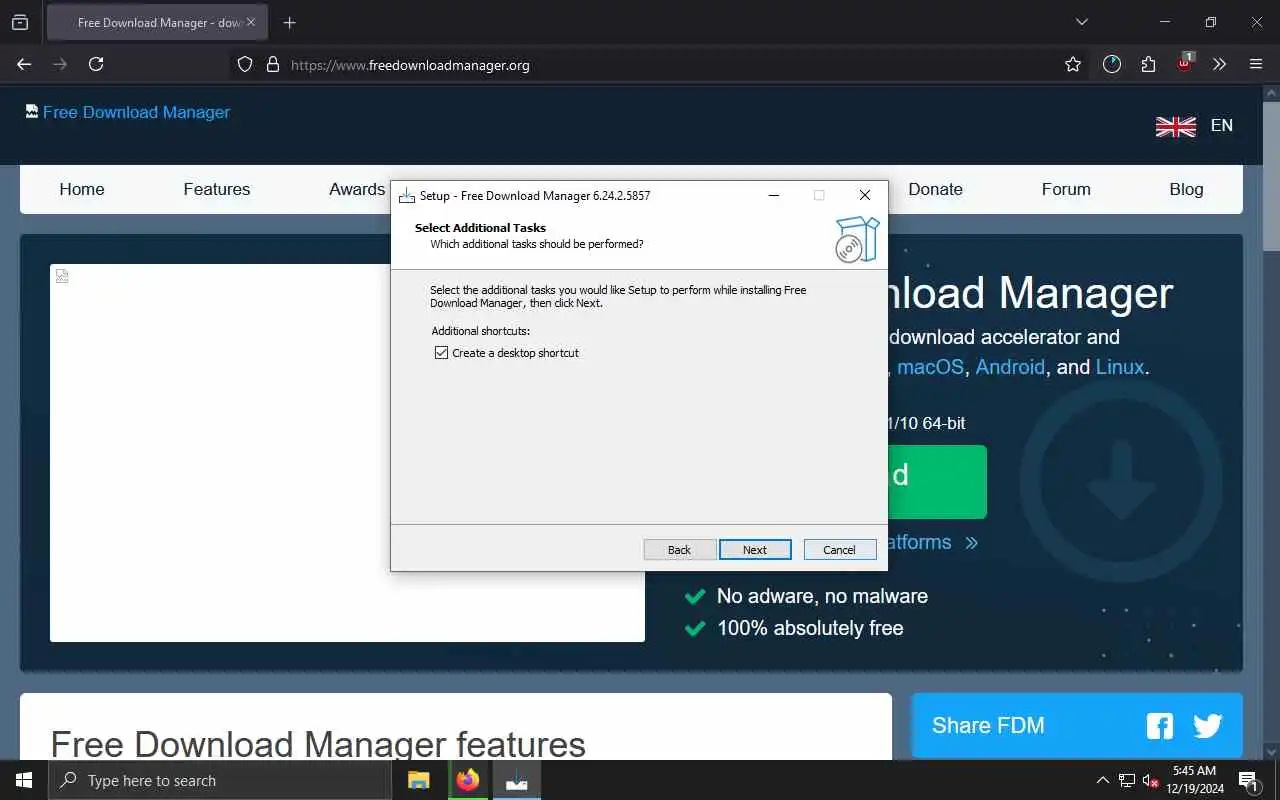1280x800 pixels.
Task: Share FDM on Twitter
Action: click(x=1208, y=726)
